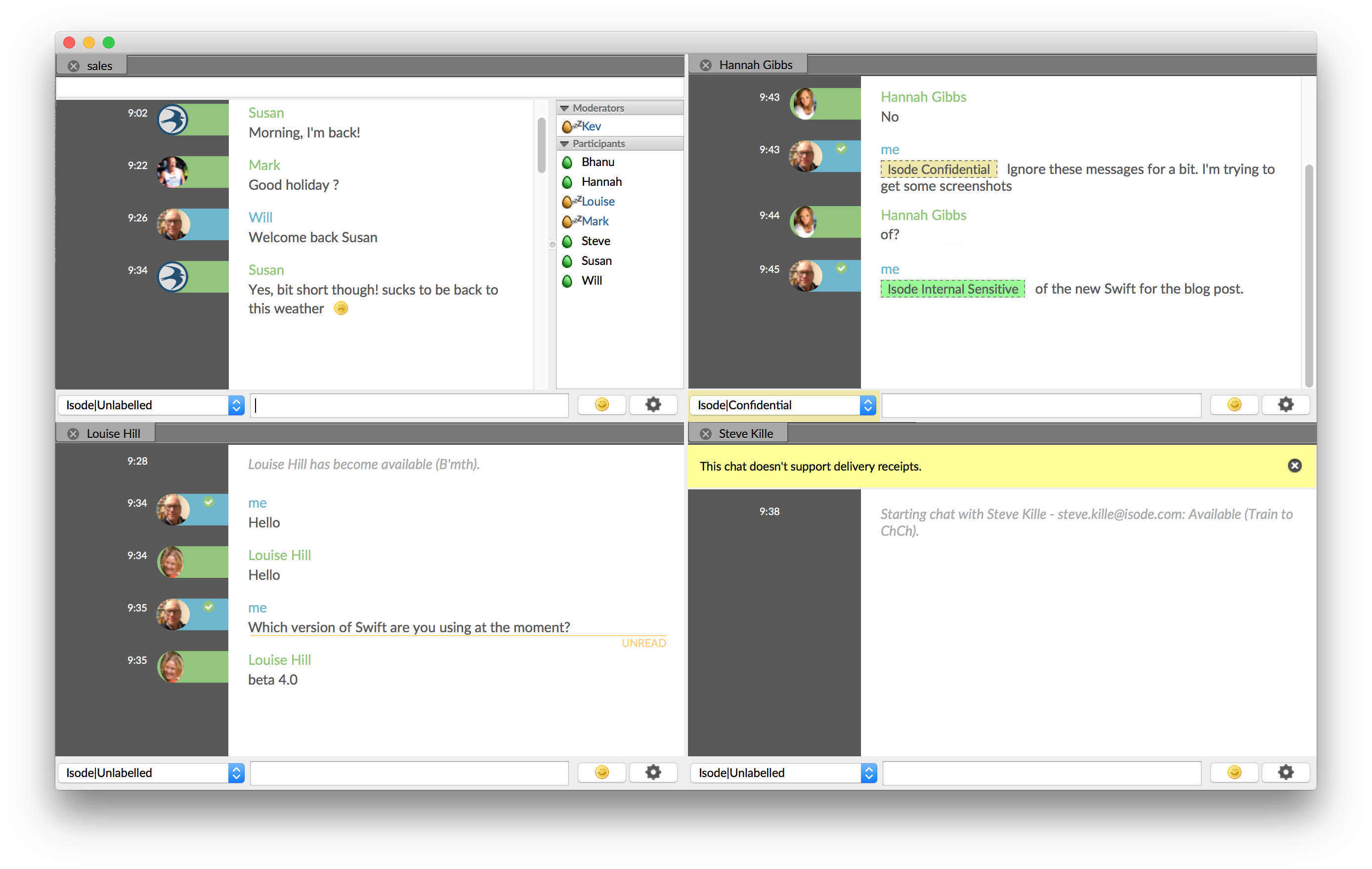Screen dimensions: 1372x869
Task: Click Bhanu's green presence icon
Action: 567,163
